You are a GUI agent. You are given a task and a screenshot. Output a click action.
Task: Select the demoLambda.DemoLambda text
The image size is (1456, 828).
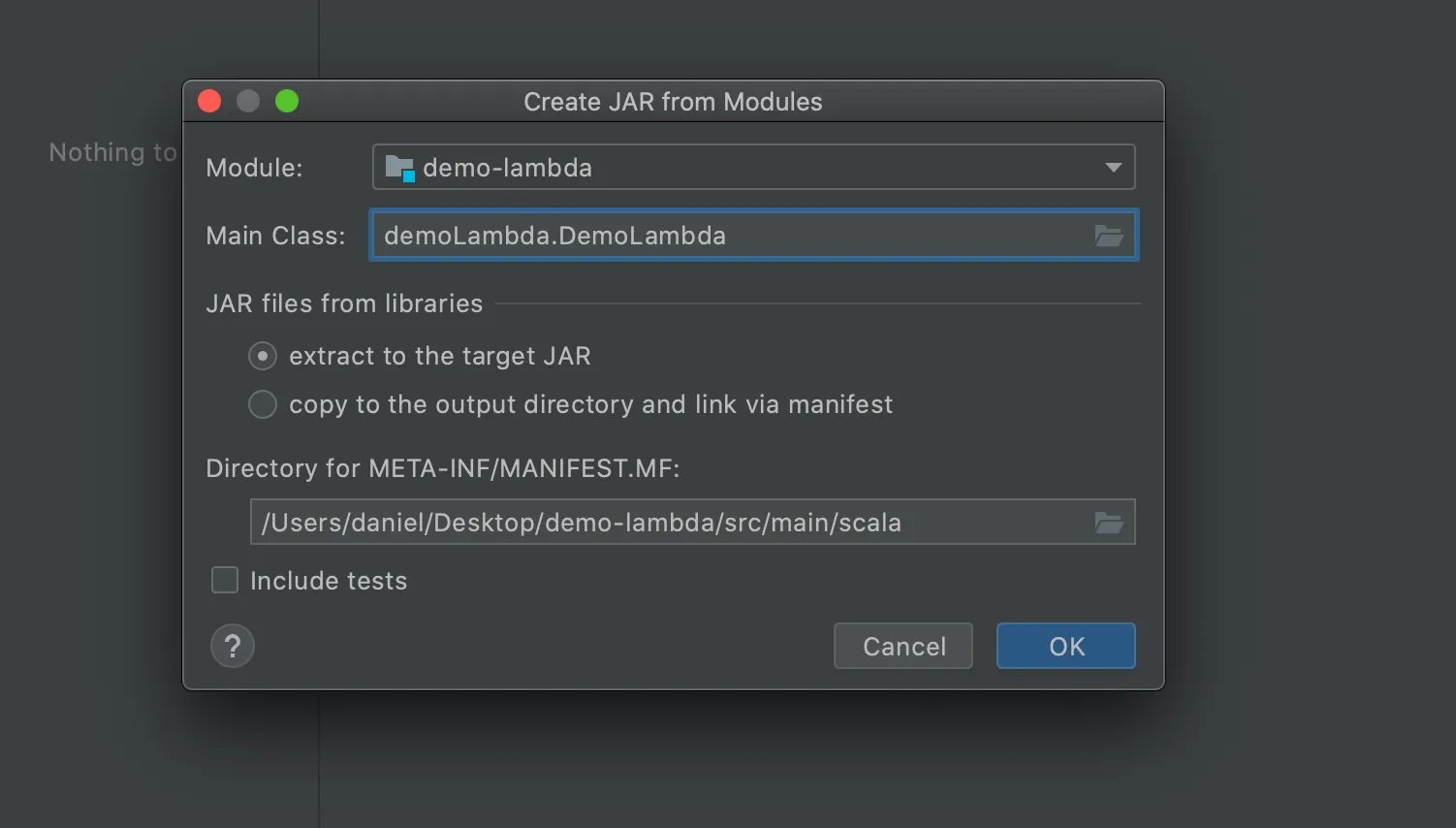coord(554,235)
